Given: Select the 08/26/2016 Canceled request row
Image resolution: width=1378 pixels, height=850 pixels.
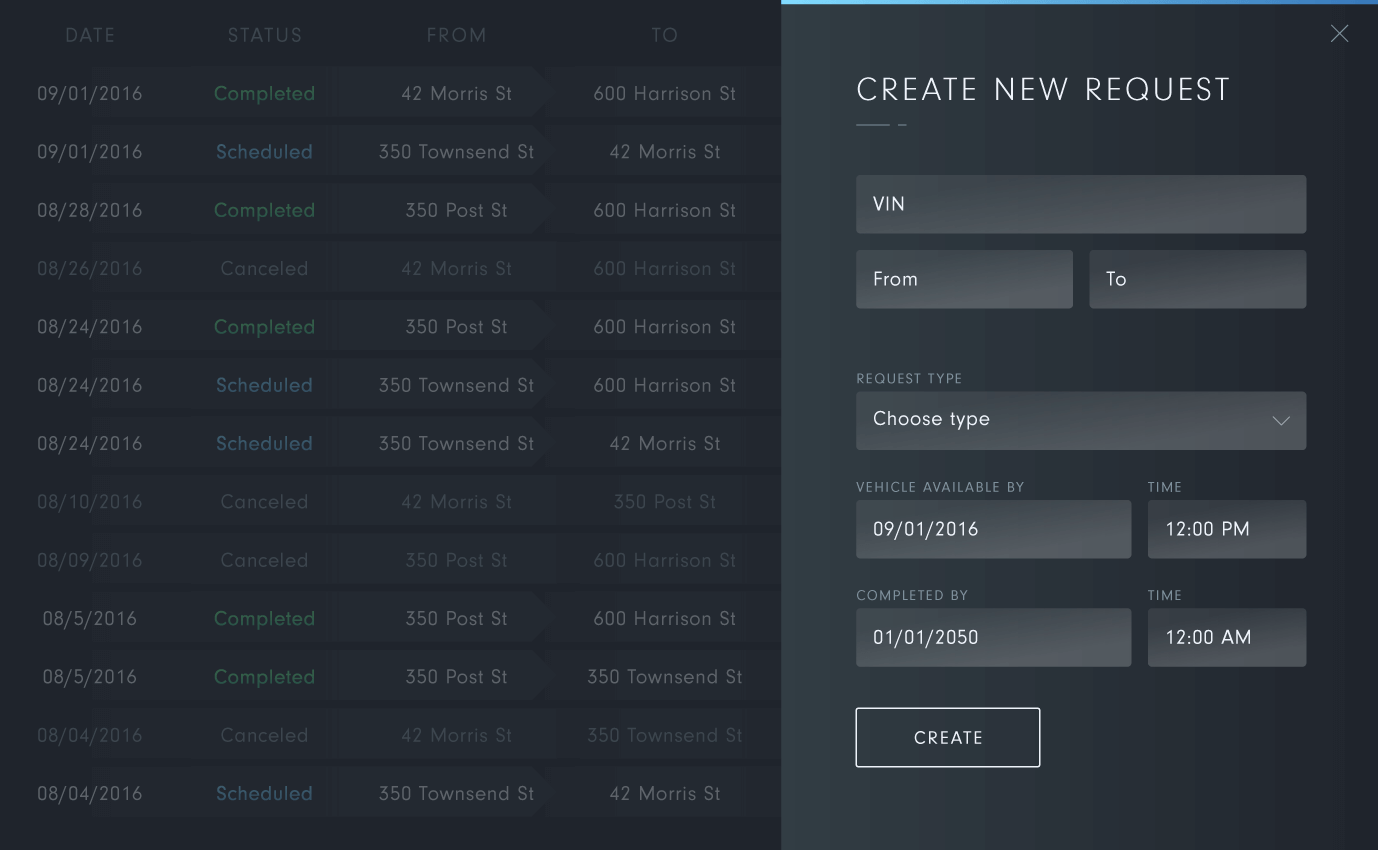Looking at the screenshot, I should coord(390,268).
